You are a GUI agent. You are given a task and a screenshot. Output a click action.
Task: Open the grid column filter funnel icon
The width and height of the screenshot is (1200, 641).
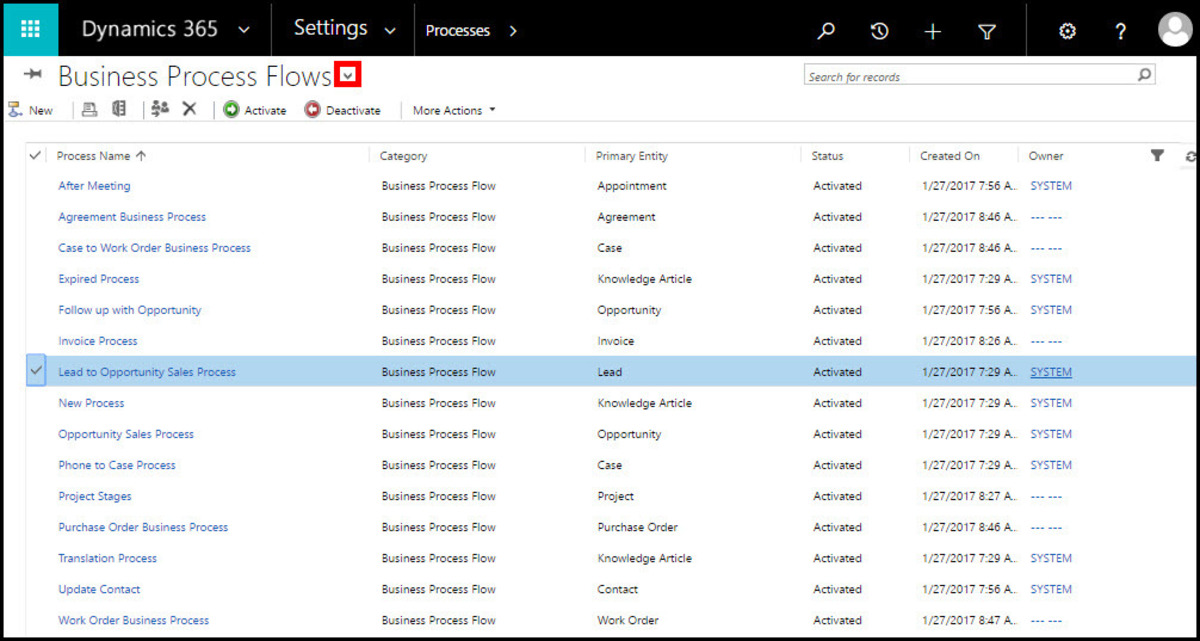point(1157,155)
